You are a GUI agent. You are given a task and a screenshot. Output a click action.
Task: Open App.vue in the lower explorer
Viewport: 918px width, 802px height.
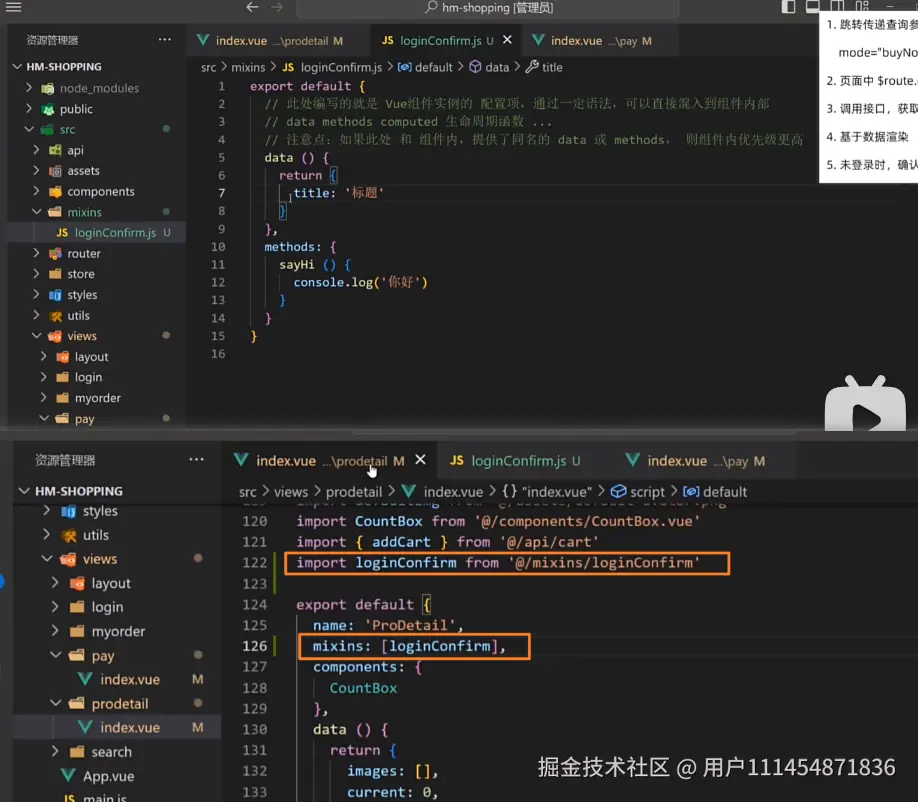108,776
